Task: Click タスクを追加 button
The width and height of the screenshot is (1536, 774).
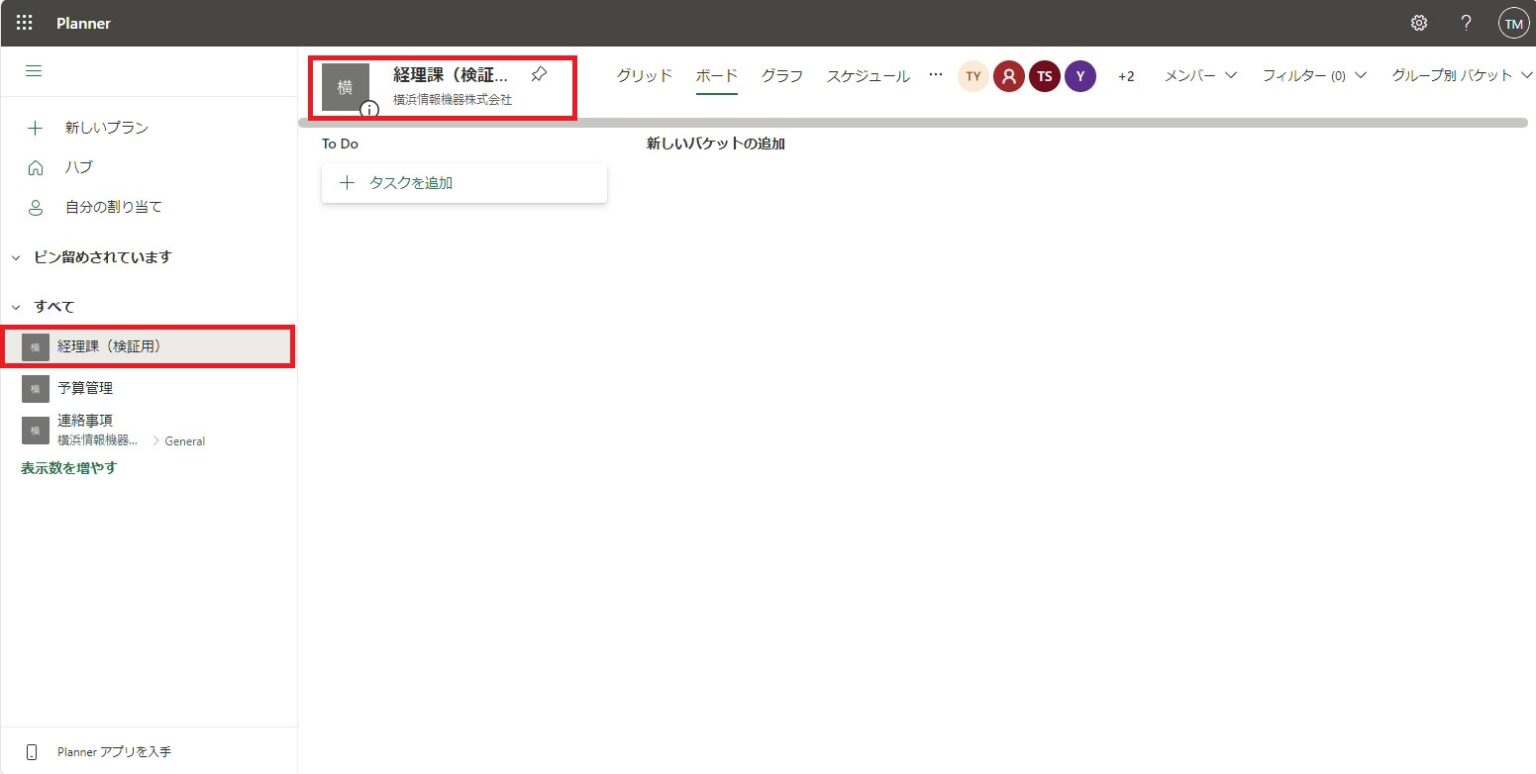Action: tap(464, 183)
